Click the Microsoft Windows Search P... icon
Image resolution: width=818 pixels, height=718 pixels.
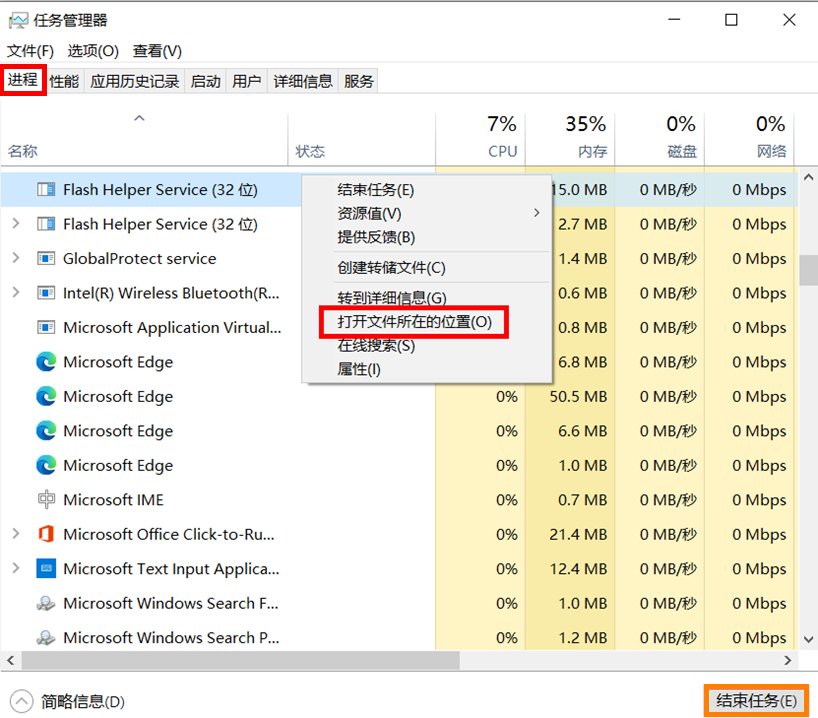pyautogui.click(x=46, y=637)
